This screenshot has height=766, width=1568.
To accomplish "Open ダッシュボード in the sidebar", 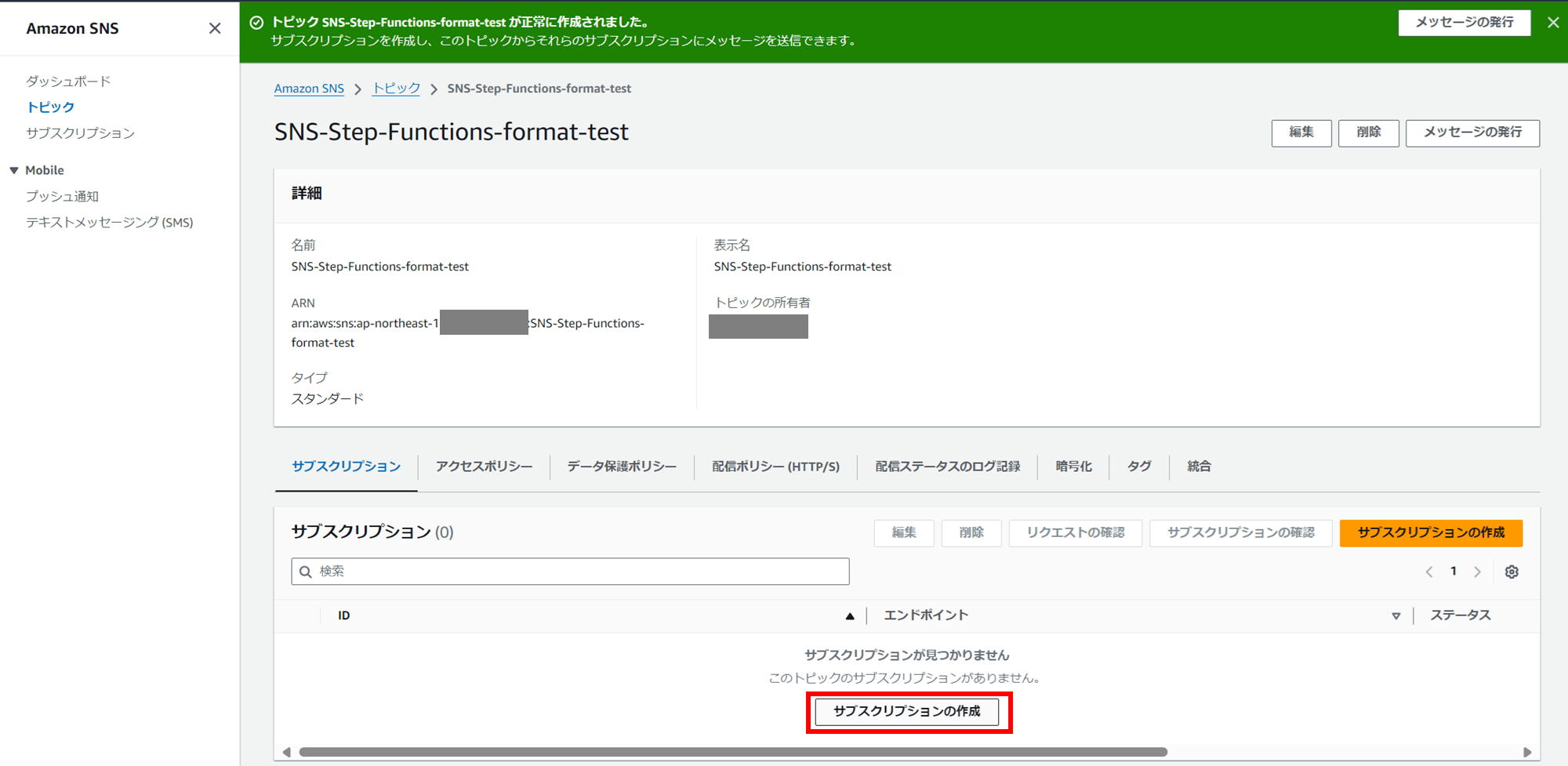I will (68, 81).
